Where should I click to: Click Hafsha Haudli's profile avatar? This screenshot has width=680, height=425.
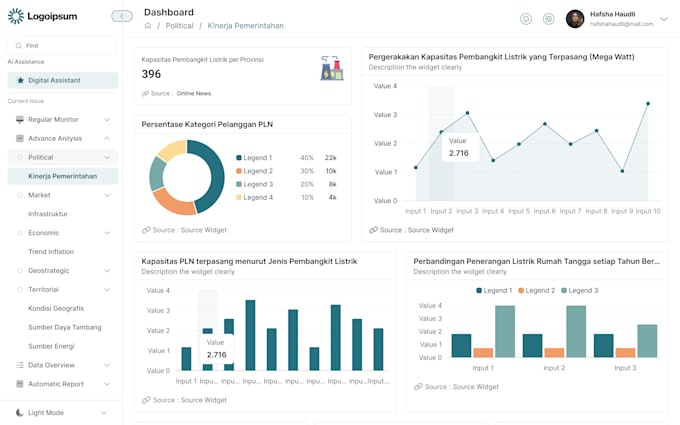(x=575, y=19)
